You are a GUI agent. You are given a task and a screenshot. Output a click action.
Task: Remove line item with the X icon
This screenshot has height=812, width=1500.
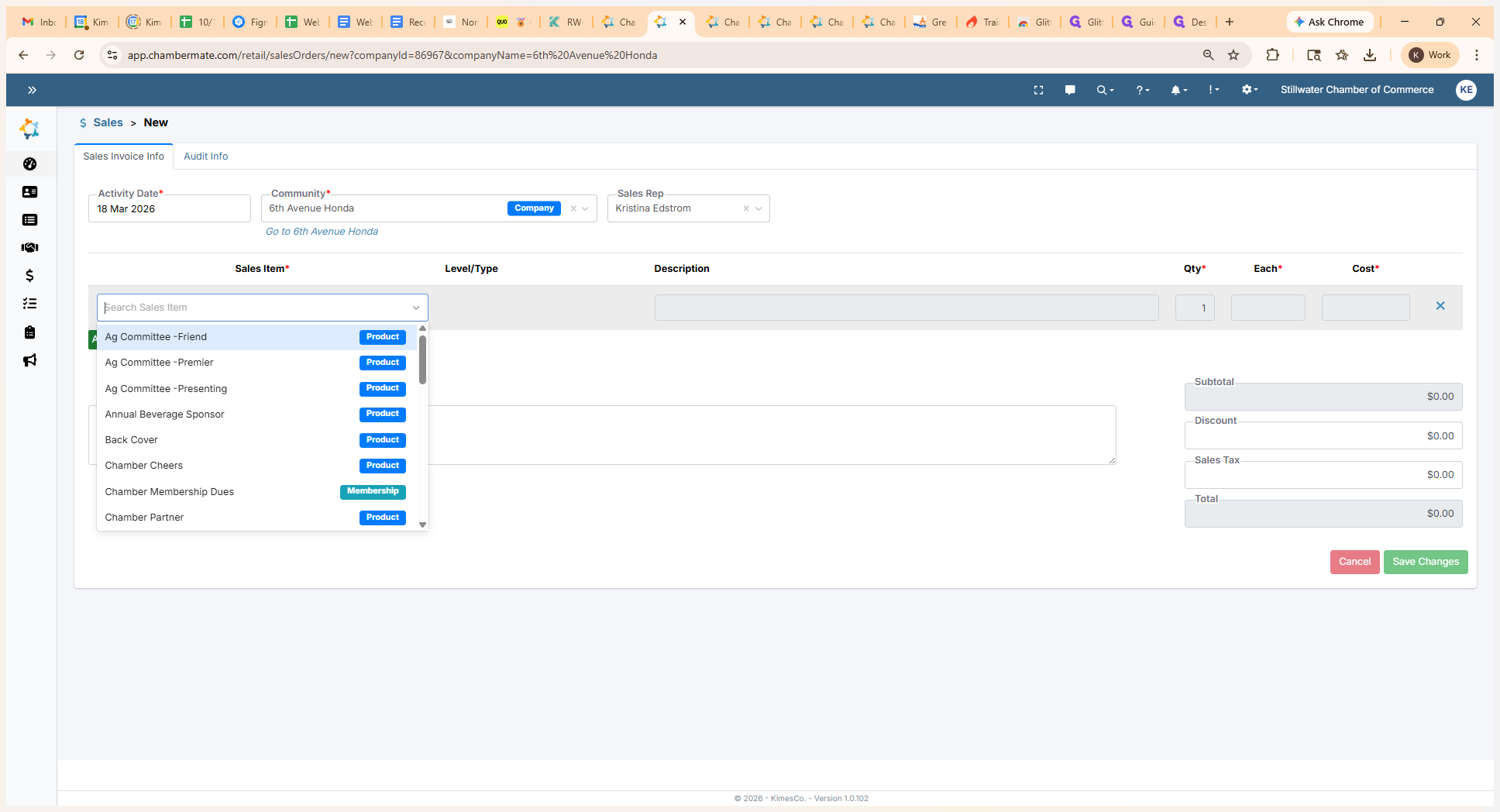[1440, 306]
